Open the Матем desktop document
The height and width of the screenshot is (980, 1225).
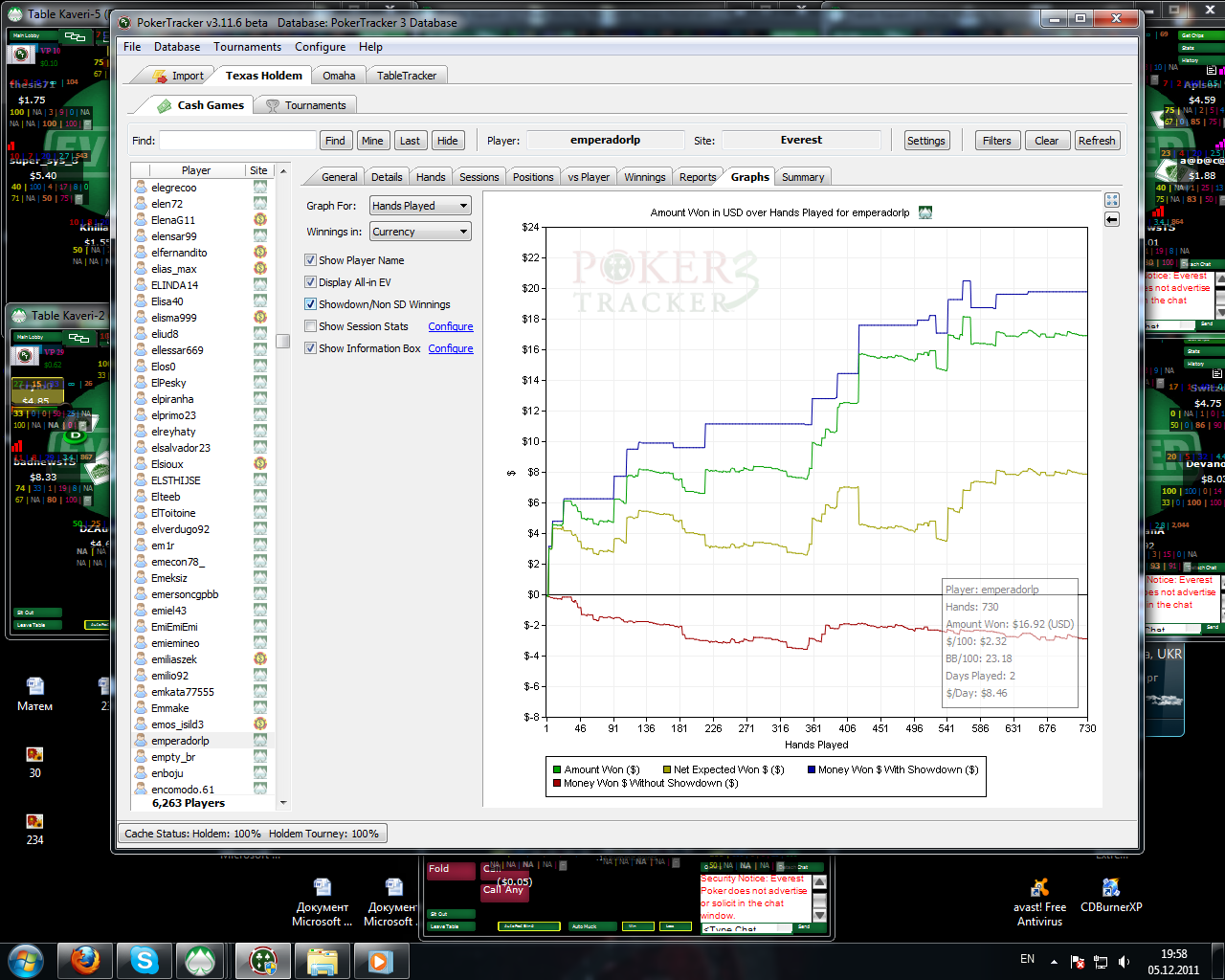point(34,694)
